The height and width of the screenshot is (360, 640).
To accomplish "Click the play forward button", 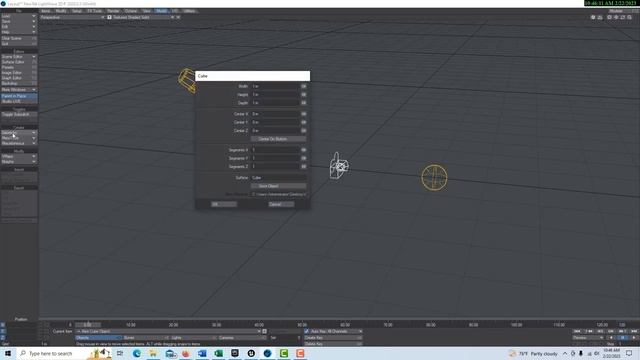I will pyautogui.click(x=634, y=338).
